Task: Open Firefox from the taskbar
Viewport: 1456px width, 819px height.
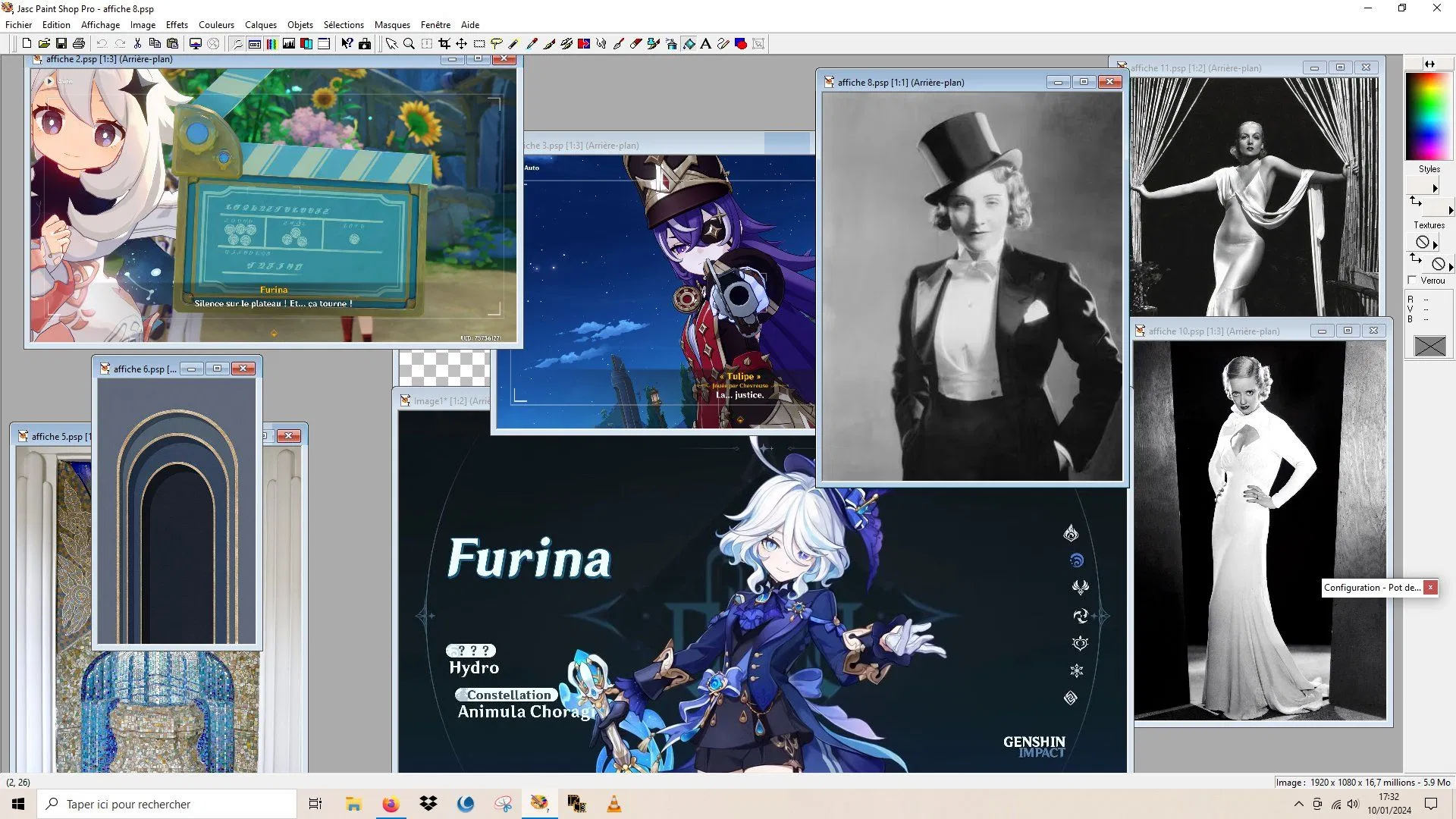Action: tap(391, 804)
